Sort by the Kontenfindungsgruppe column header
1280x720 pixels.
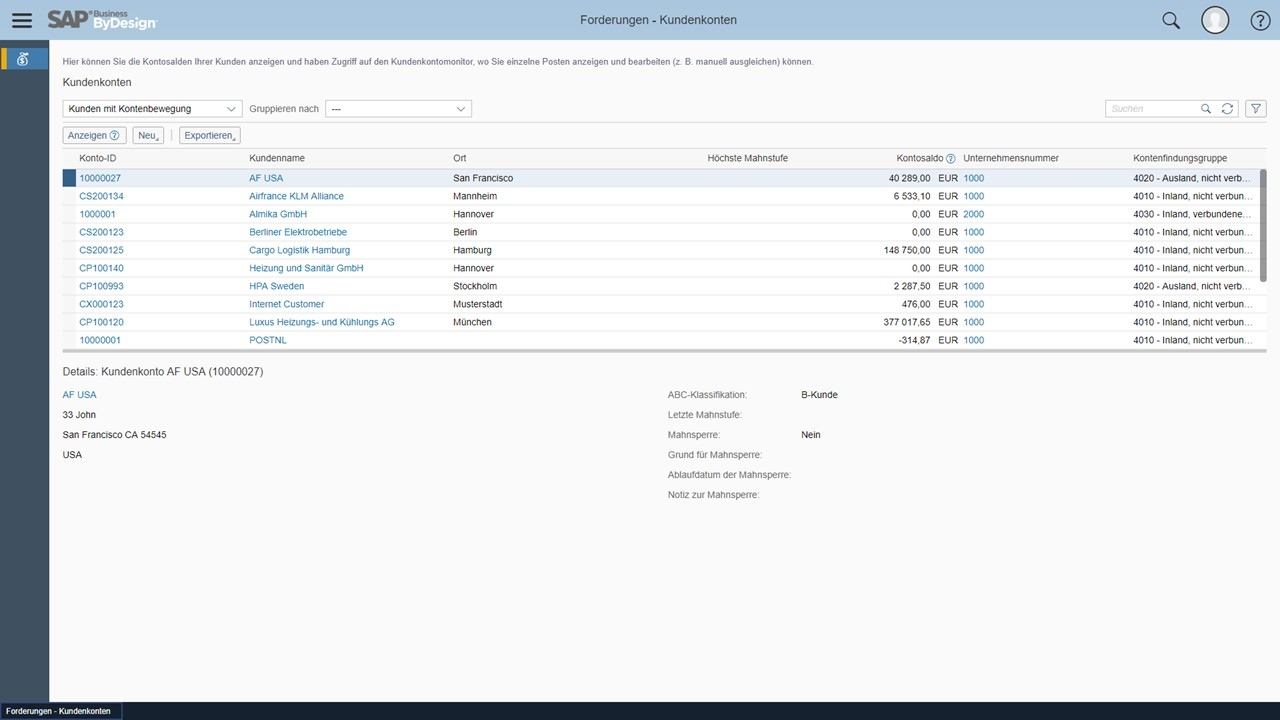tap(1180, 158)
